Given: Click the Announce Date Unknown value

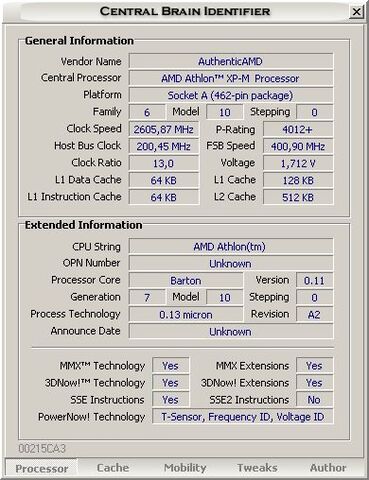Looking at the screenshot, I should [231, 332].
